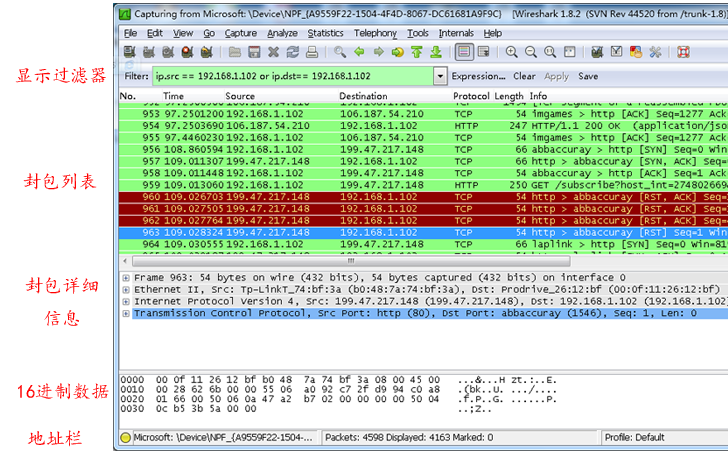The image size is (728, 451).
Task: Zoom out toolbar icon
Action: (531, 52)
